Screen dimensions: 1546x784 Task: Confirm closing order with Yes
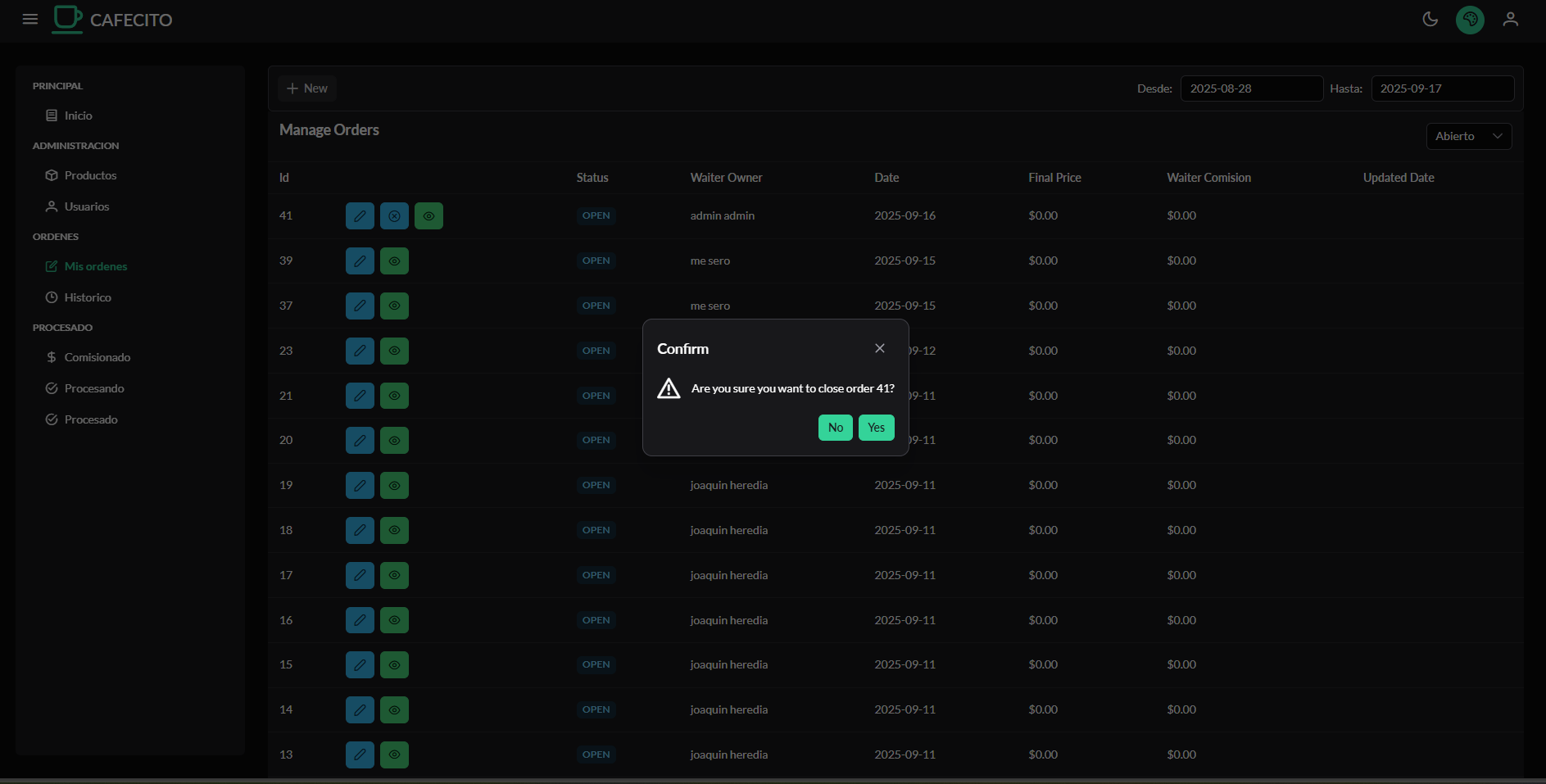tap(876, 428)
